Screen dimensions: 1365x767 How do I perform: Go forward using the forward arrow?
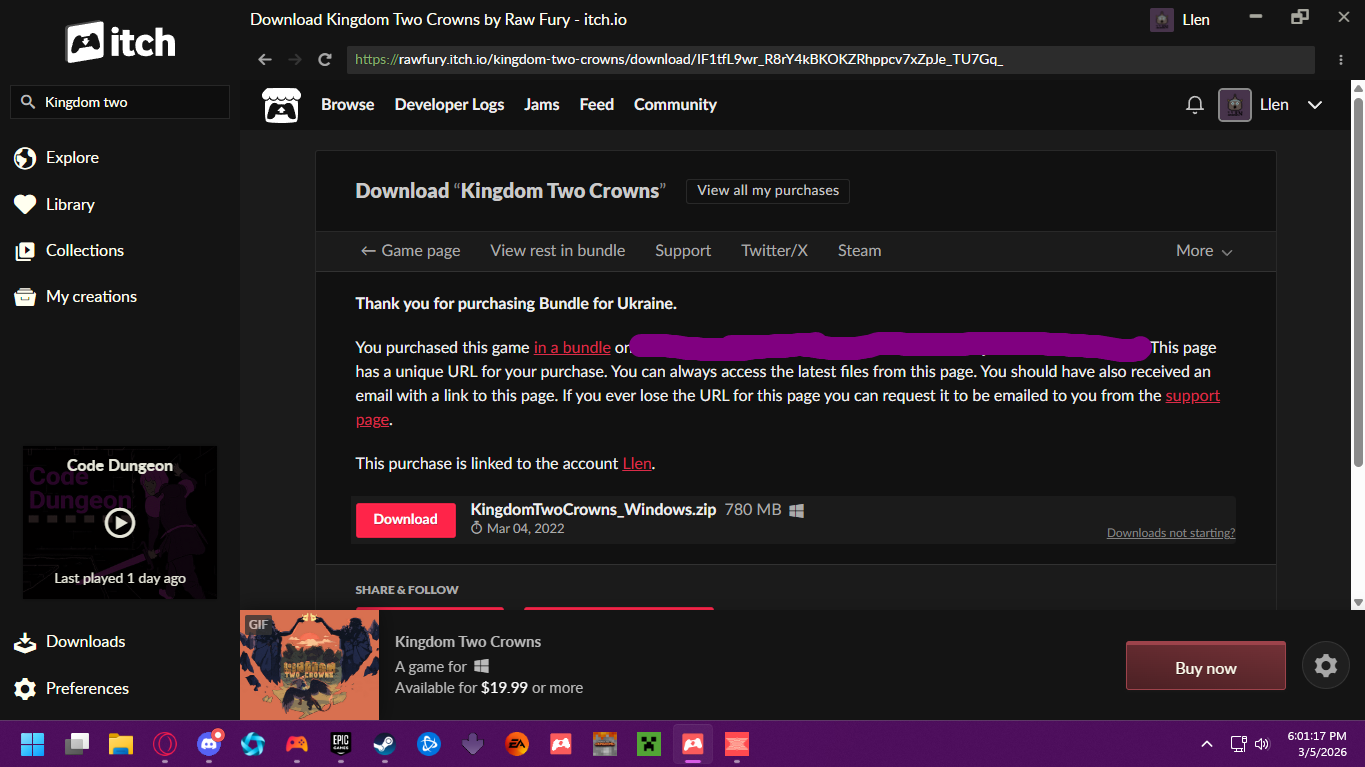tap(294, 60)
